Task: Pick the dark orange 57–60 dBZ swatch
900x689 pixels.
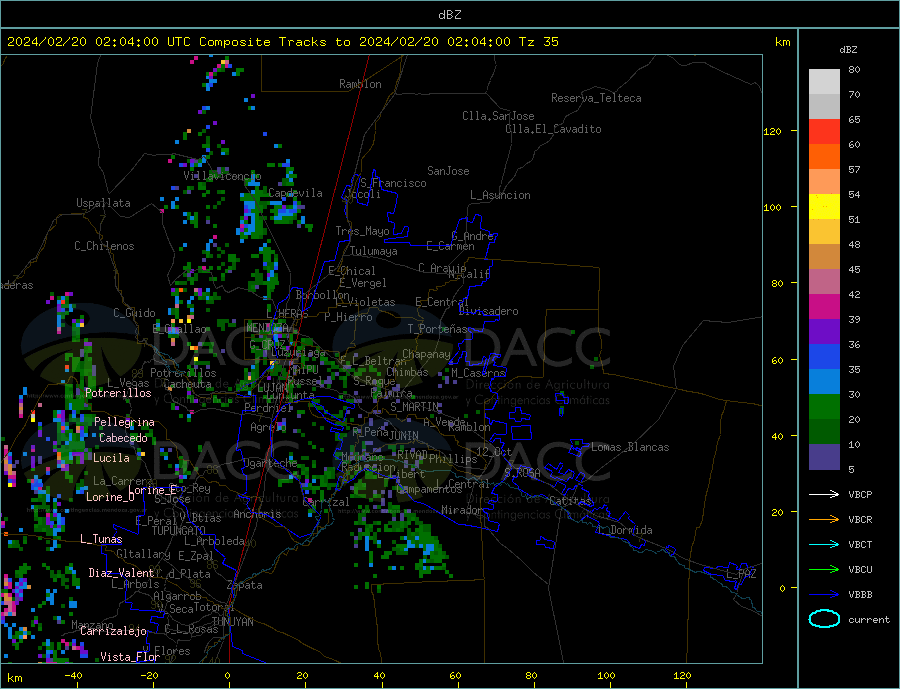Action: pos(824,157)
